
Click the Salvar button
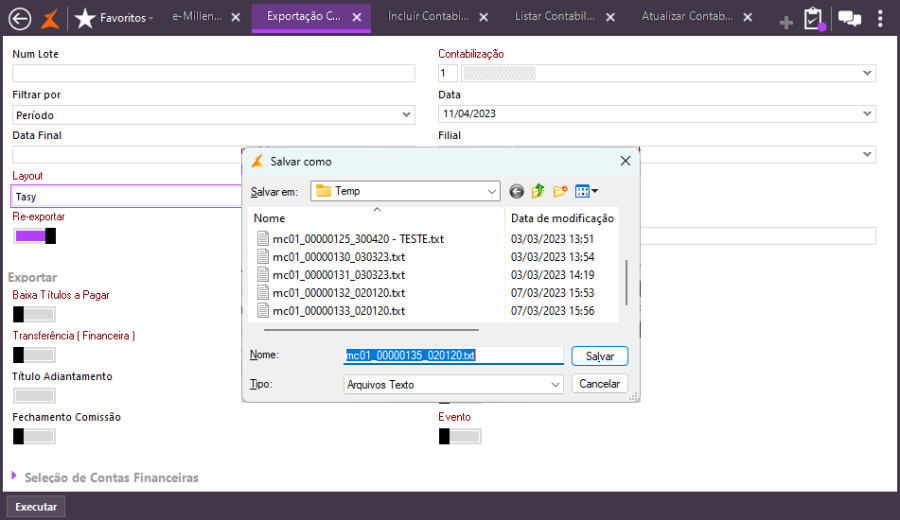tap(600, 356)
